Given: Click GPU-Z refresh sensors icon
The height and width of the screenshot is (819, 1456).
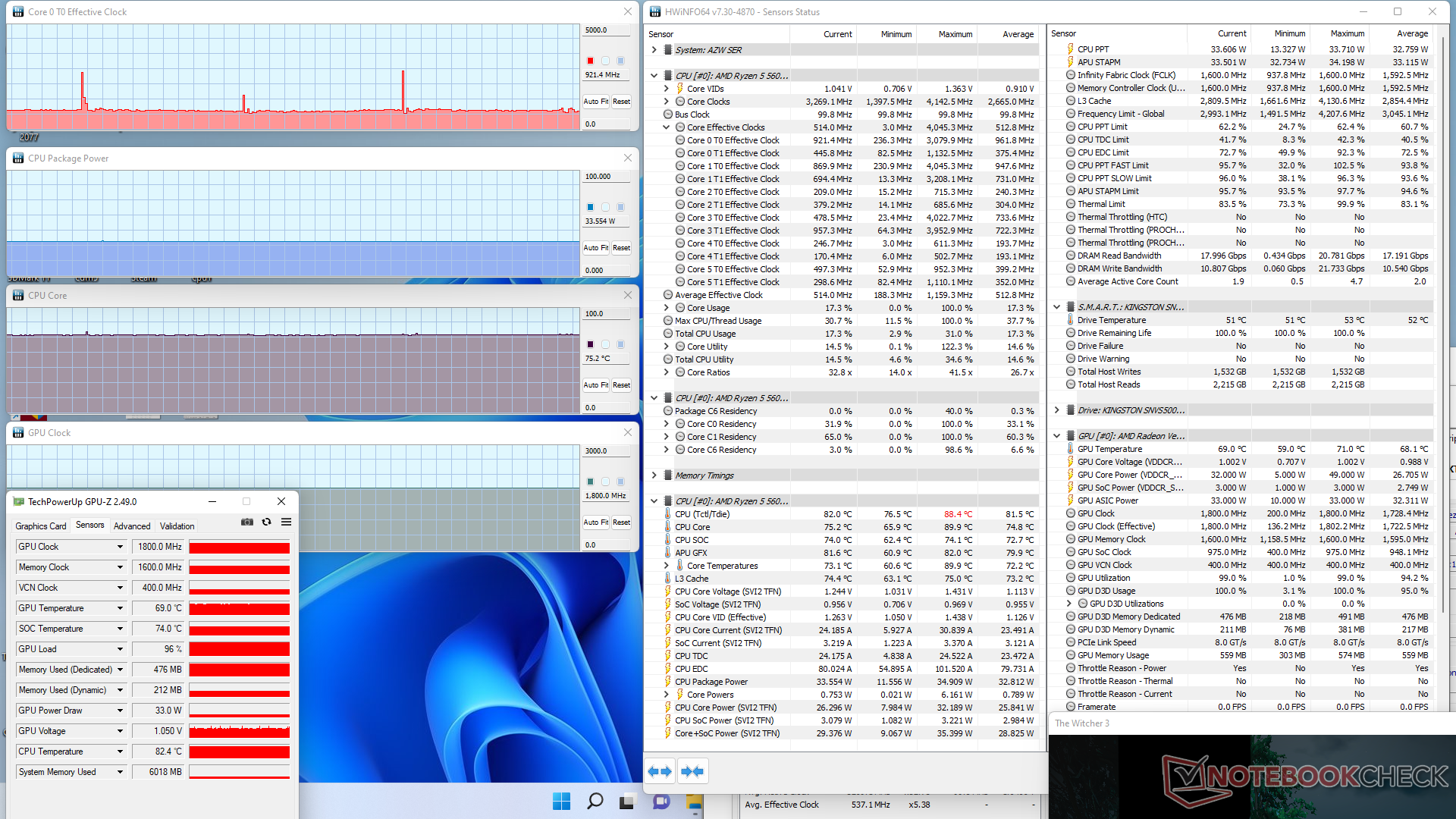Looking at the screenshot, I should [266, 522].
